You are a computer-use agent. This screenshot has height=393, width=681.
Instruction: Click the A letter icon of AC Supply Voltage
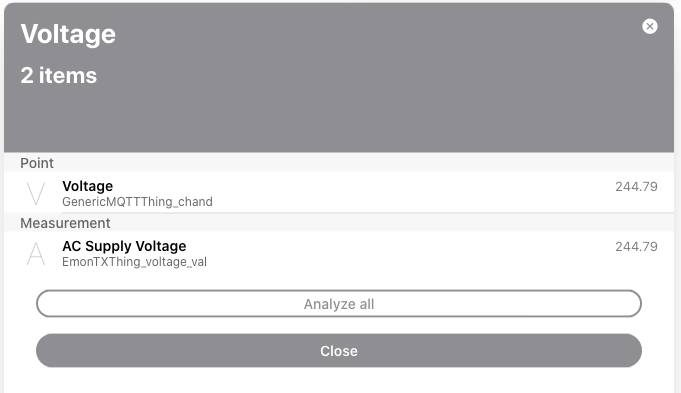[x=36, y=254]
